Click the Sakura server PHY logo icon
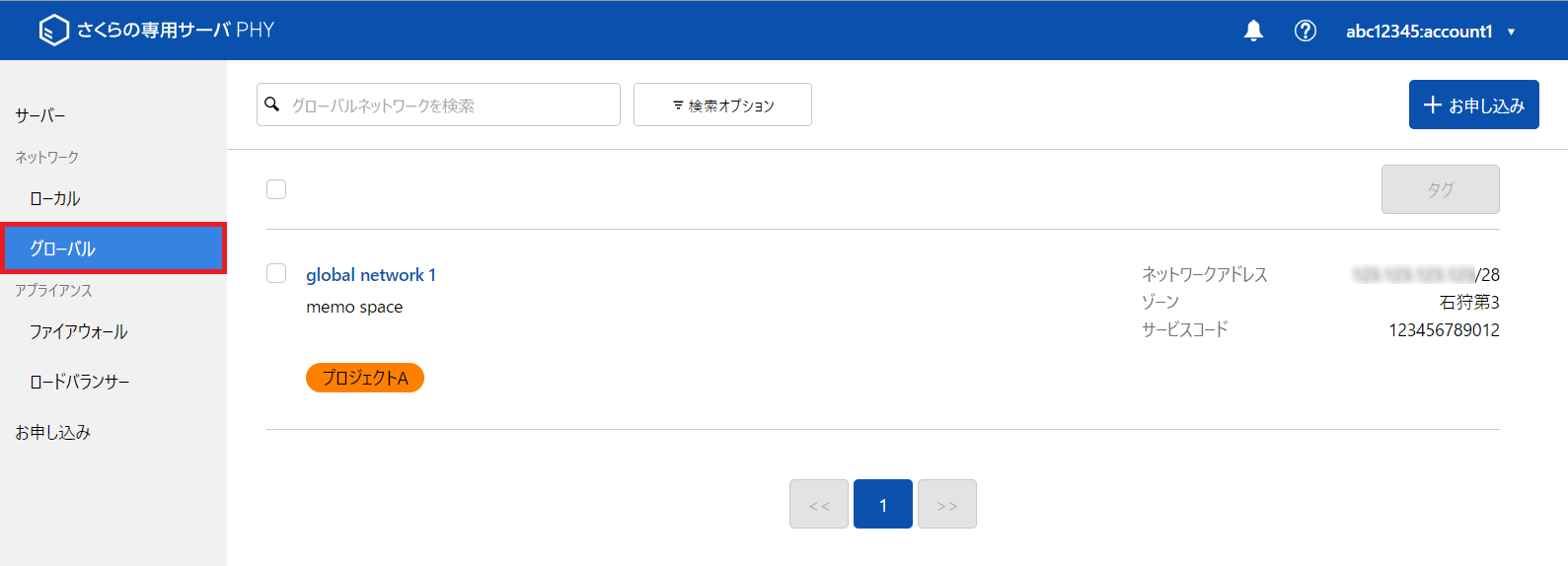The height and width of the screenshot is (566, 1568). (53, 31)
